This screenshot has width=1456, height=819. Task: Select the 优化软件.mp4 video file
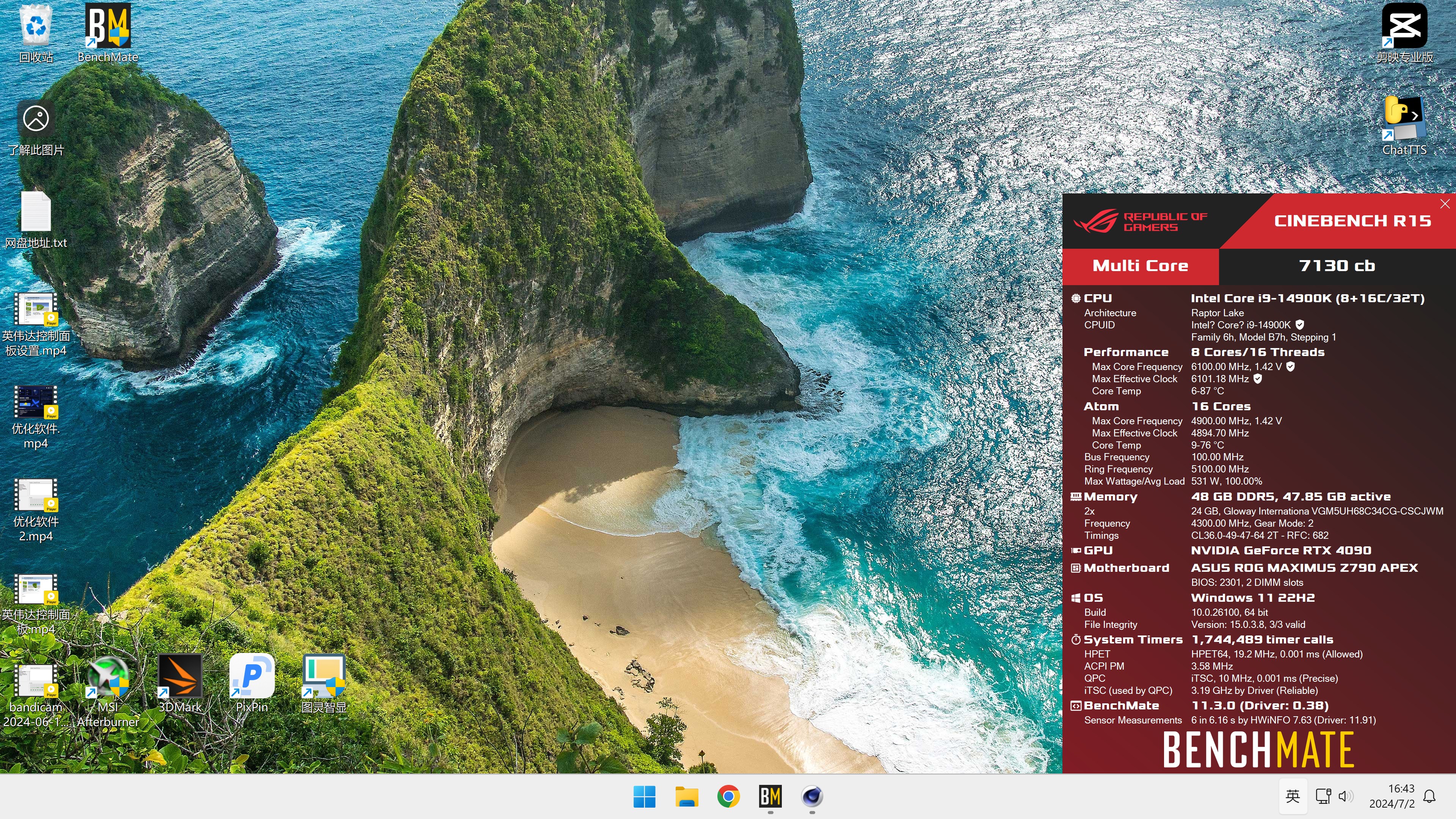click(x=36, y=417)
